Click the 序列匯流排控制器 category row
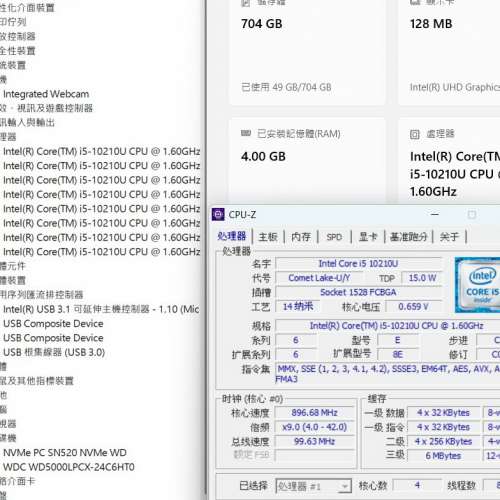 pyautogui.click(x=42, y=295)
